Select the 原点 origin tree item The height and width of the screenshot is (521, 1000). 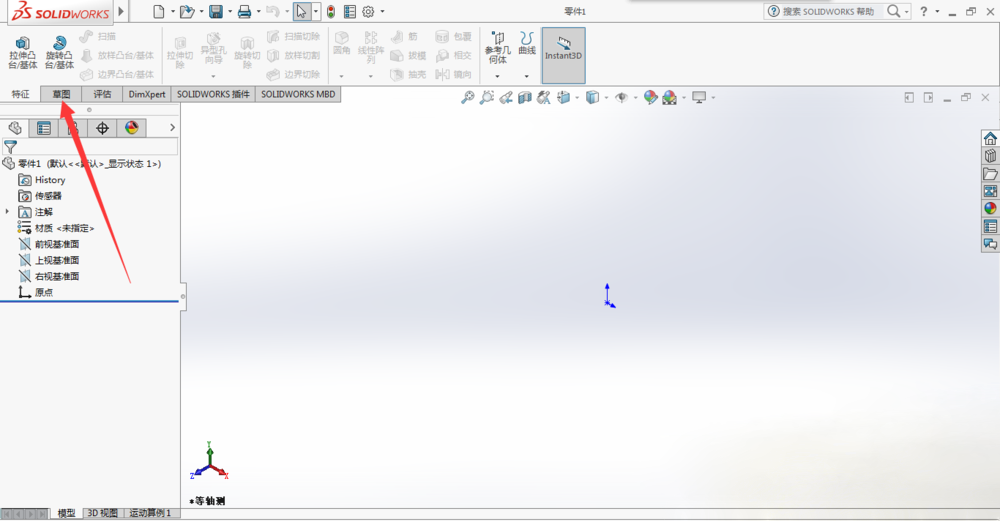tap(36, 292)
